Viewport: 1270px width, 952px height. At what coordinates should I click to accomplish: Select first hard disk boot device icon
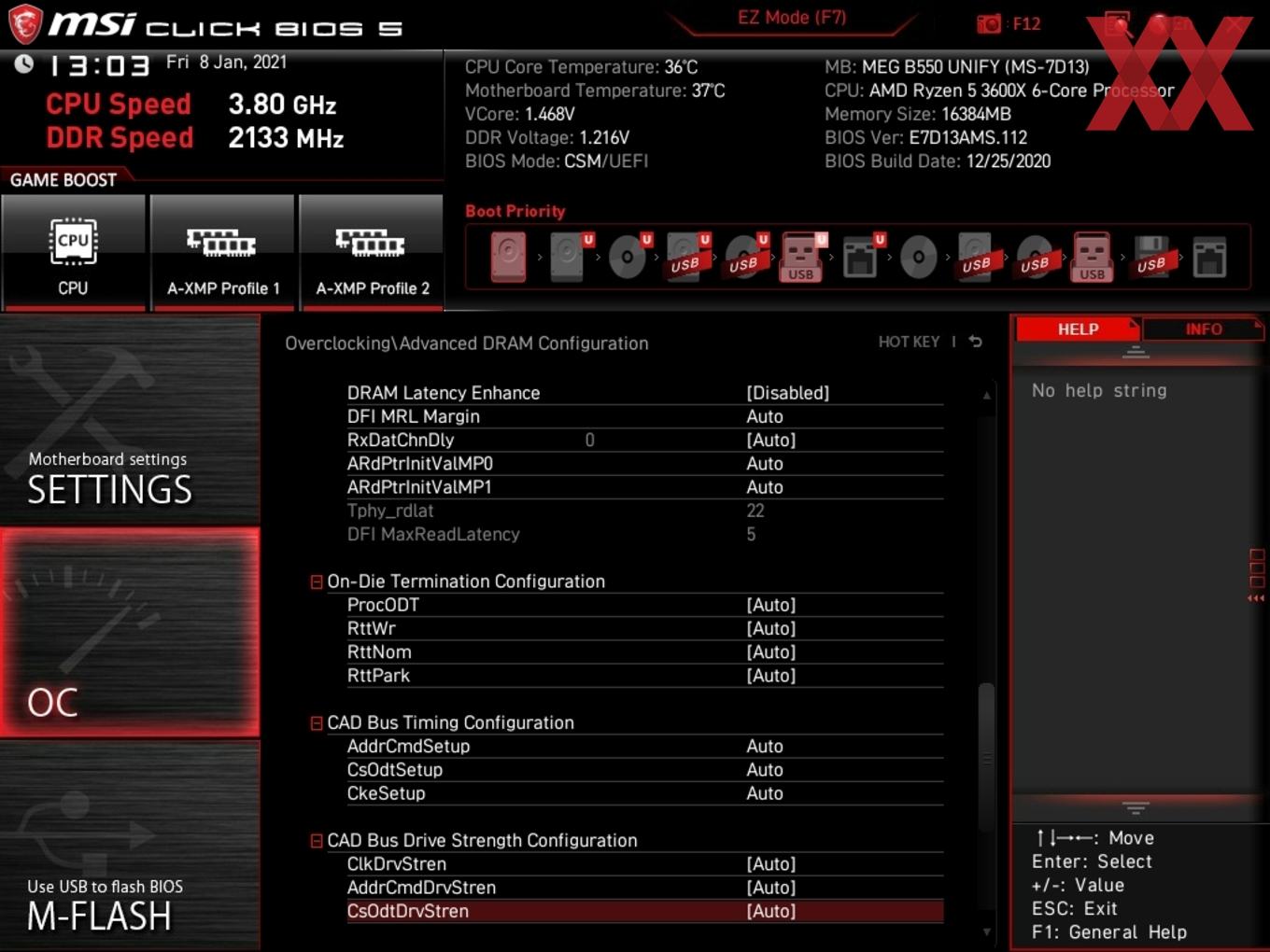pos(508,257)
